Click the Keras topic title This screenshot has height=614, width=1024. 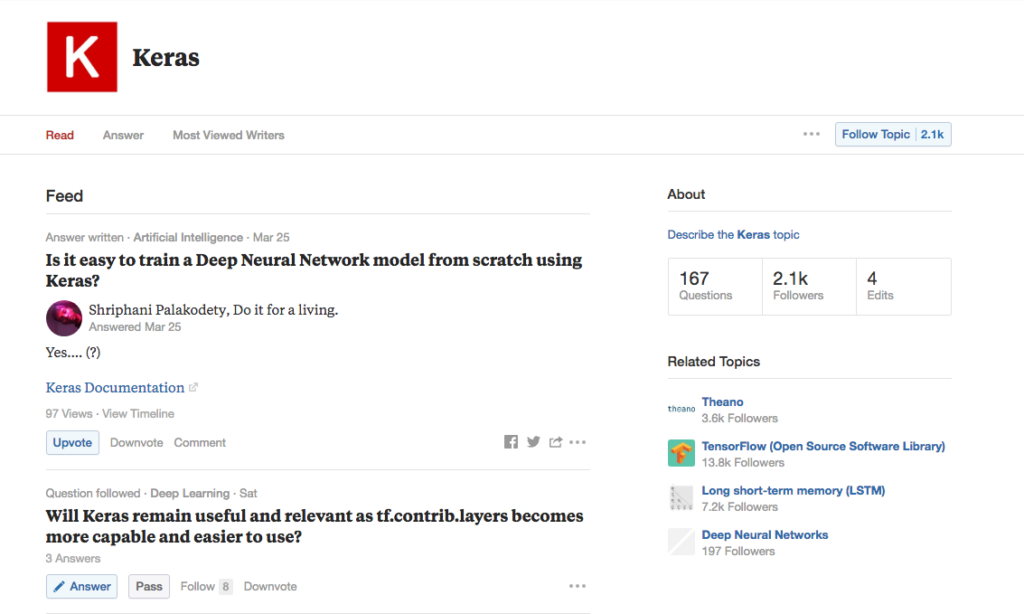tap(166, 57)
